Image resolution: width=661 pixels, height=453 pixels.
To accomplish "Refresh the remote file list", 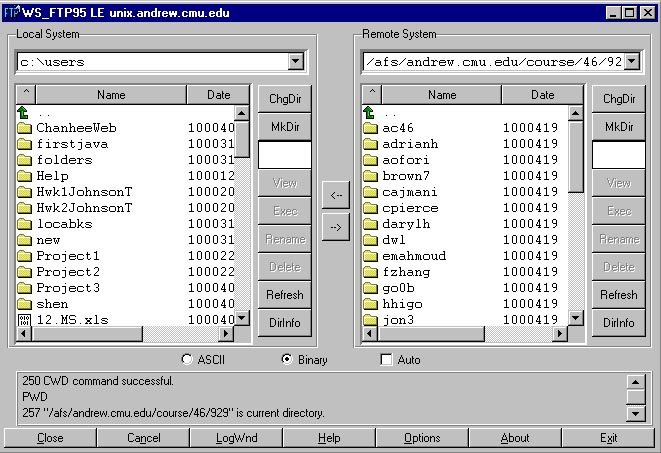I will point(618,295).
